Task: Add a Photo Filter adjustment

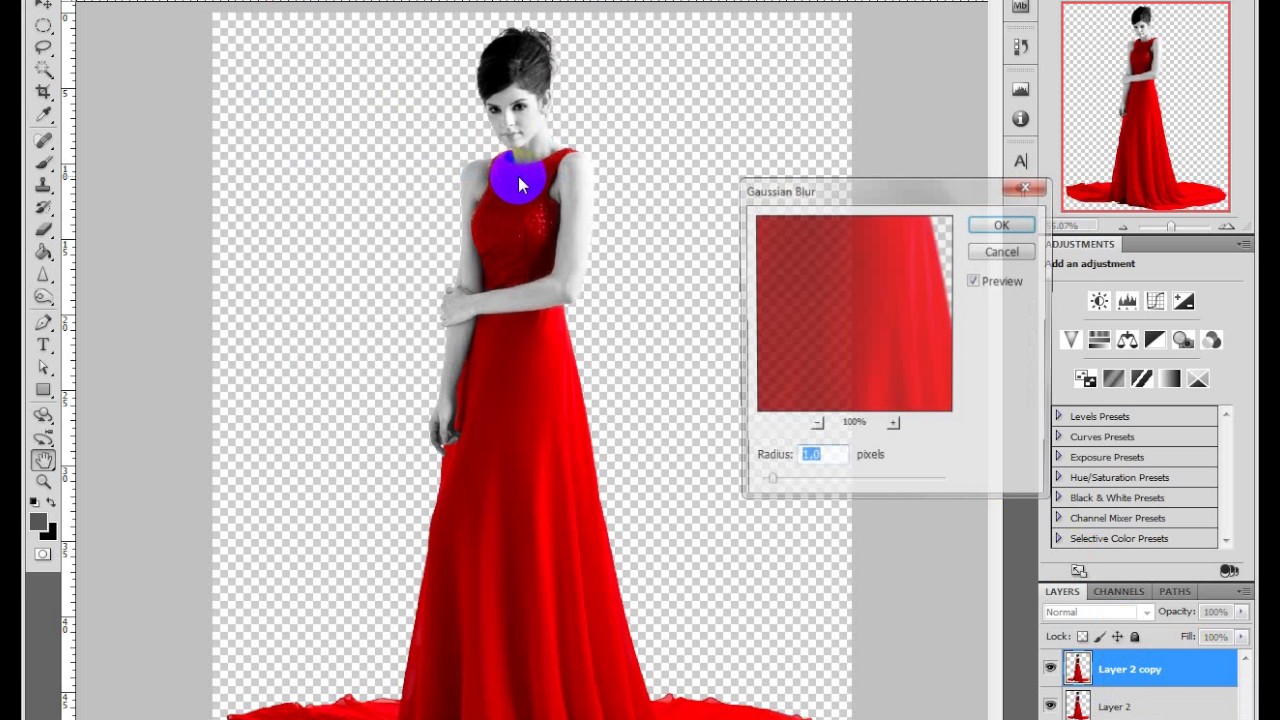Action: click(1183, 340)
